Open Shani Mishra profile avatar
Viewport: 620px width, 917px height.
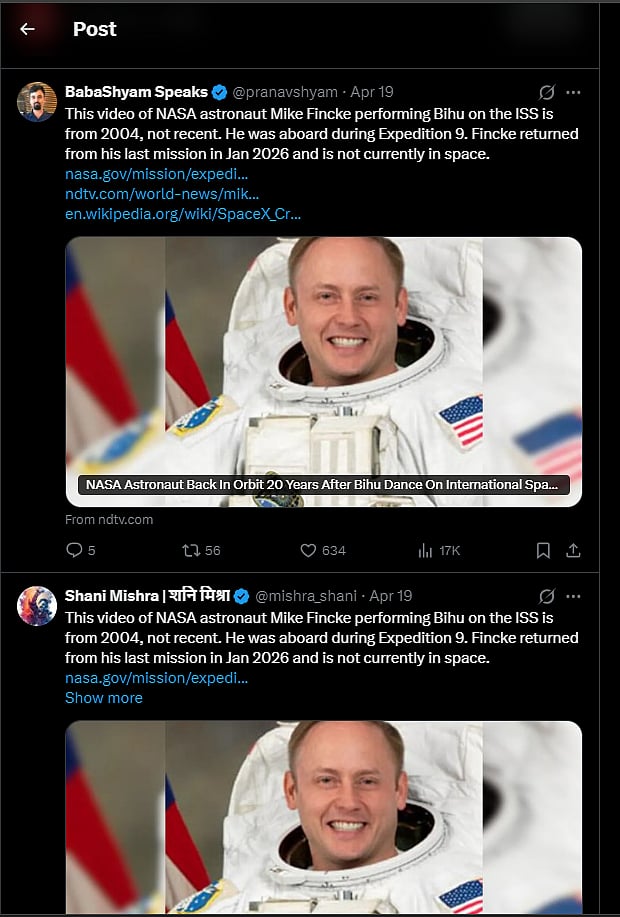click(37, 606)
